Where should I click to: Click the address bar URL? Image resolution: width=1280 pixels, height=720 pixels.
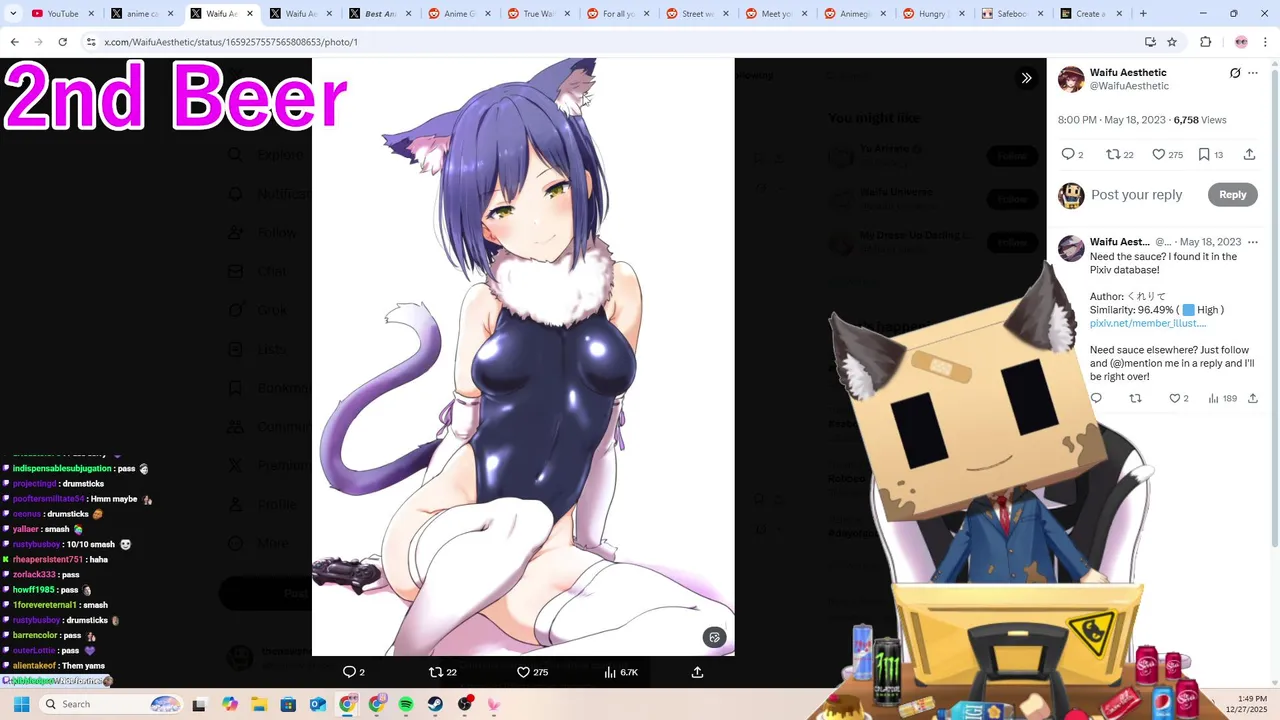coord(231,42)
